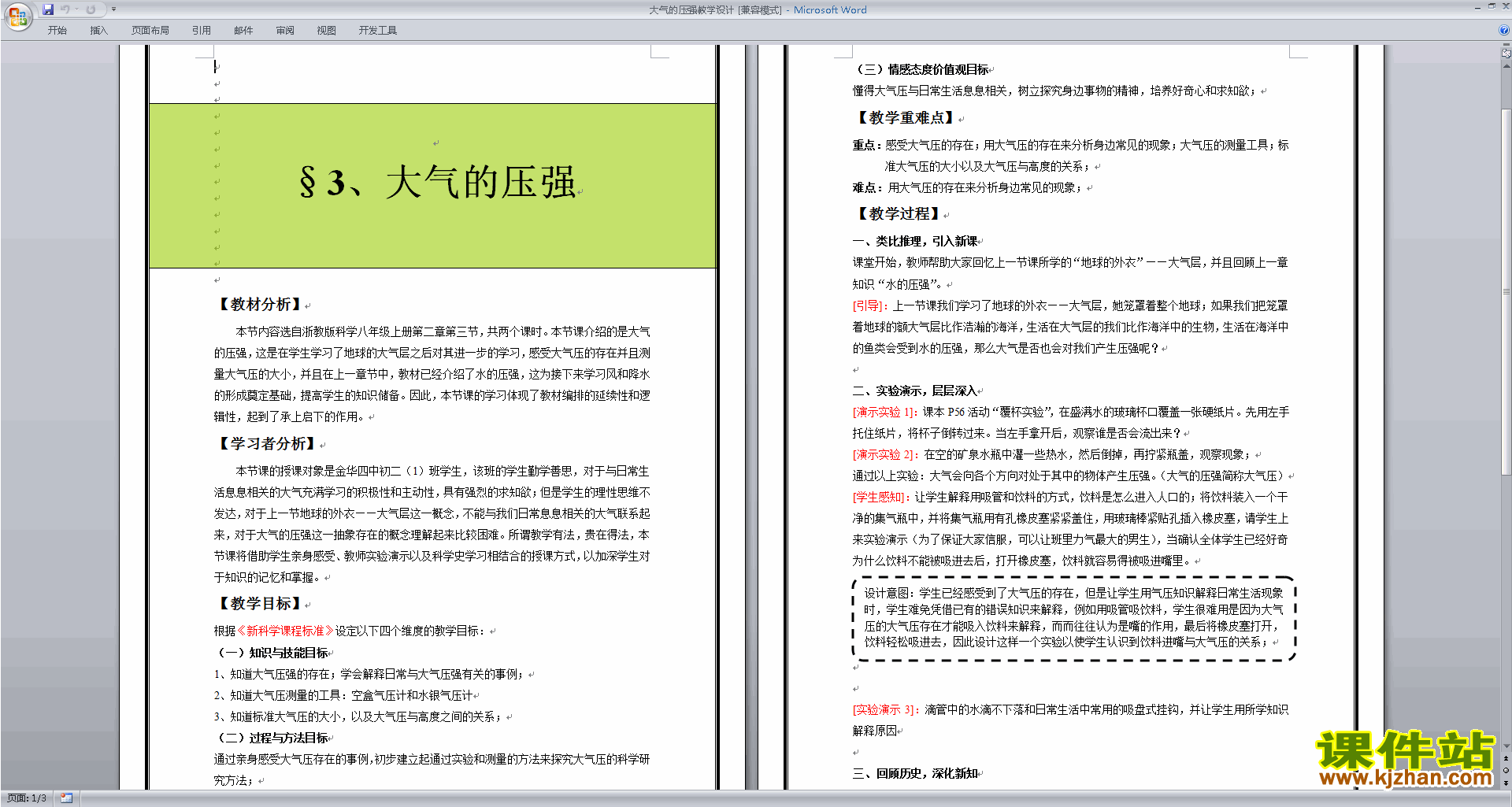The height and width of the screenshot is (807, 1512).
Task: Click the vertical scrollbar up arrow
Action: 1506,65
